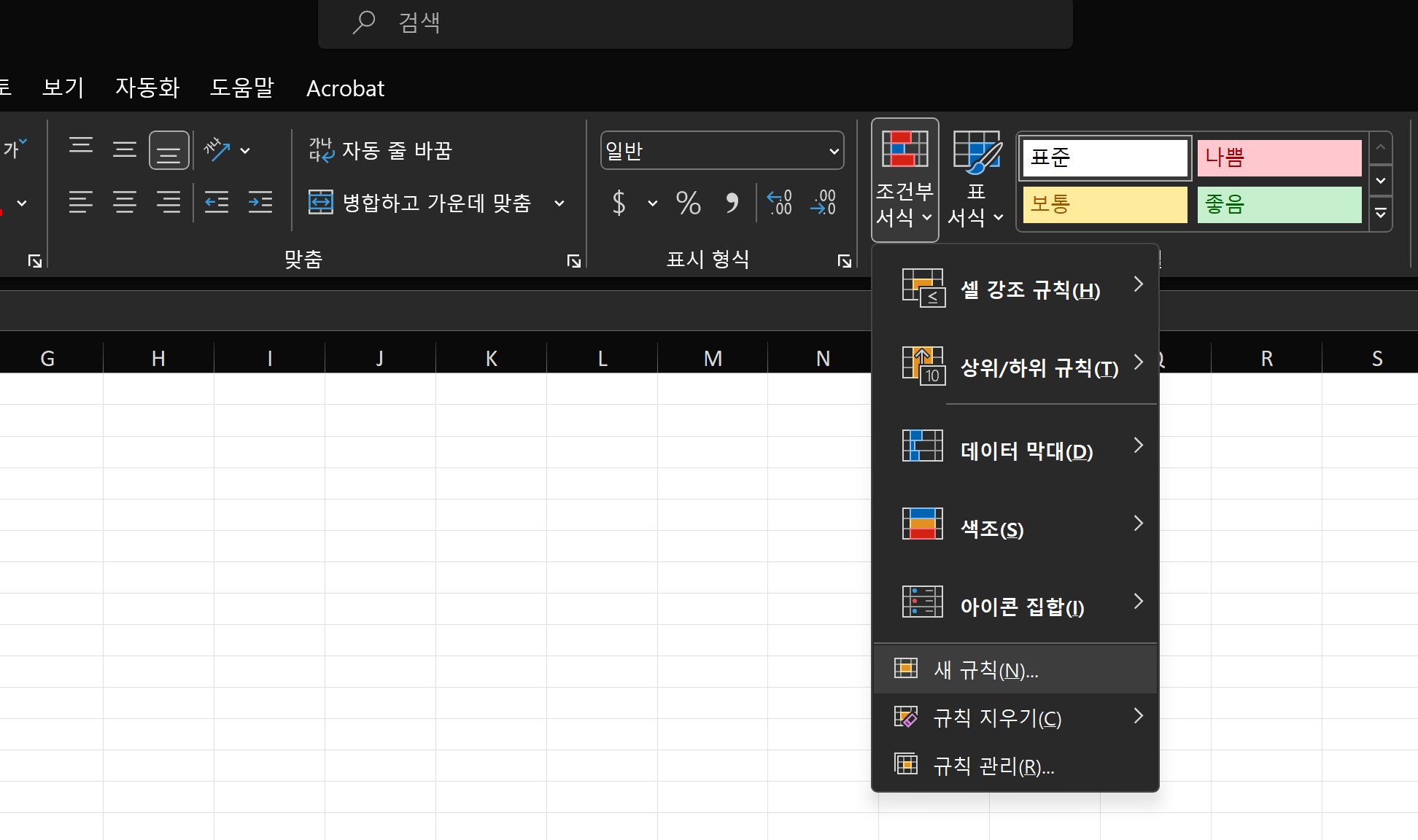The image size is (1418, 840).
Task: Move the cell styles gallery up one row
Action: tap(1381, 148)
